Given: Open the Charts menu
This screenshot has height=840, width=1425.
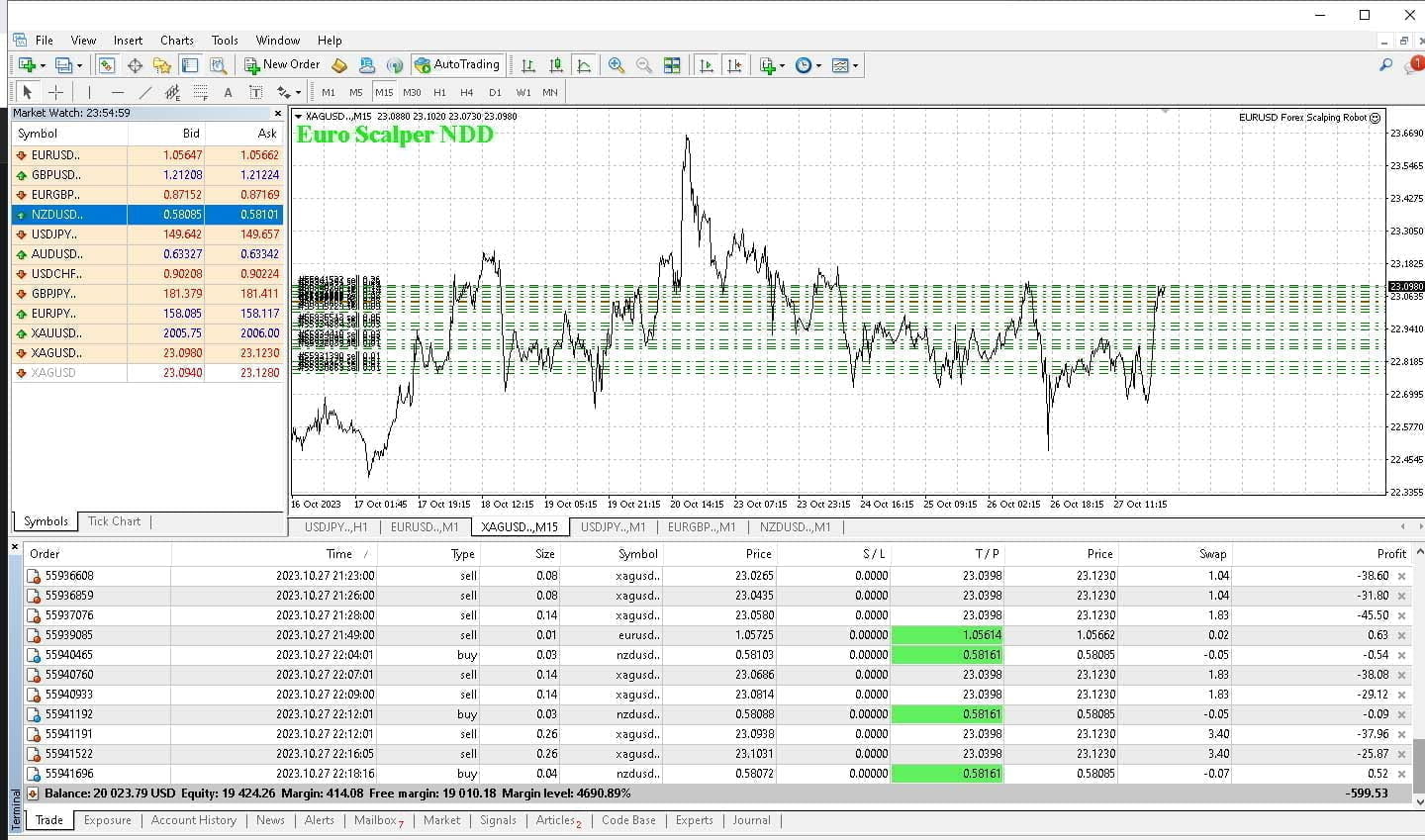Looking at the screenshot, I should tap(177, 41).
